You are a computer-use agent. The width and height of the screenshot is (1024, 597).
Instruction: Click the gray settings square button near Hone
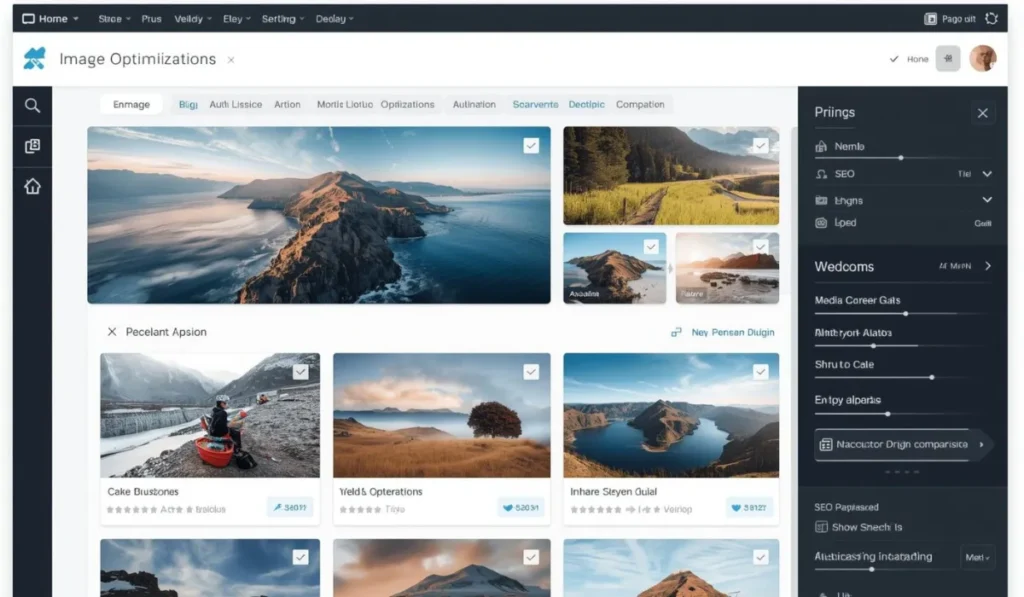(948, 59)
